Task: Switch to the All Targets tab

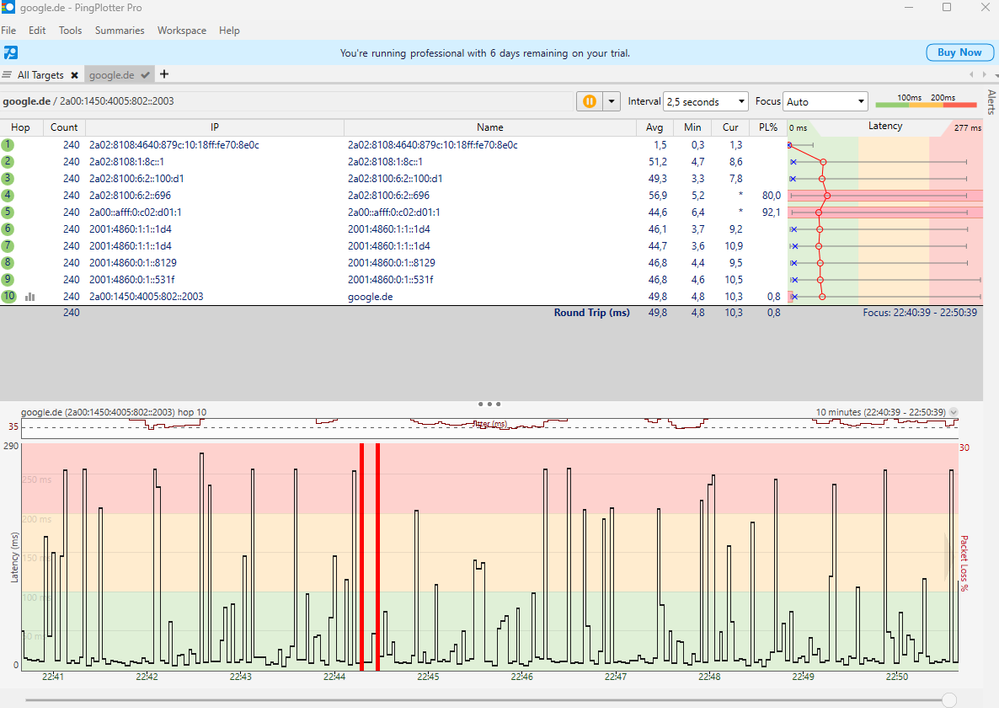Action: pos(40,75)
